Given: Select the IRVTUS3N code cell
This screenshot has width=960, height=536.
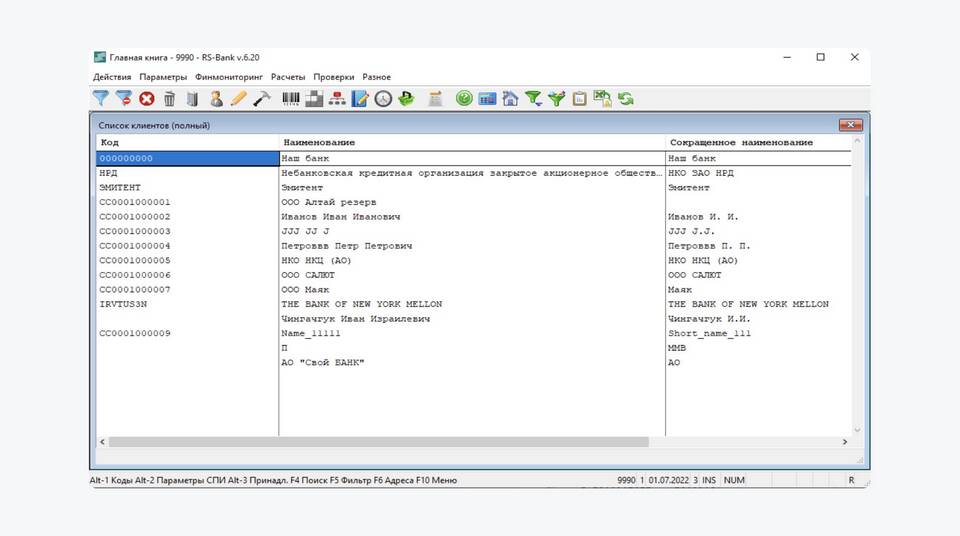Looking at the screenshot, I should point(187,304).
